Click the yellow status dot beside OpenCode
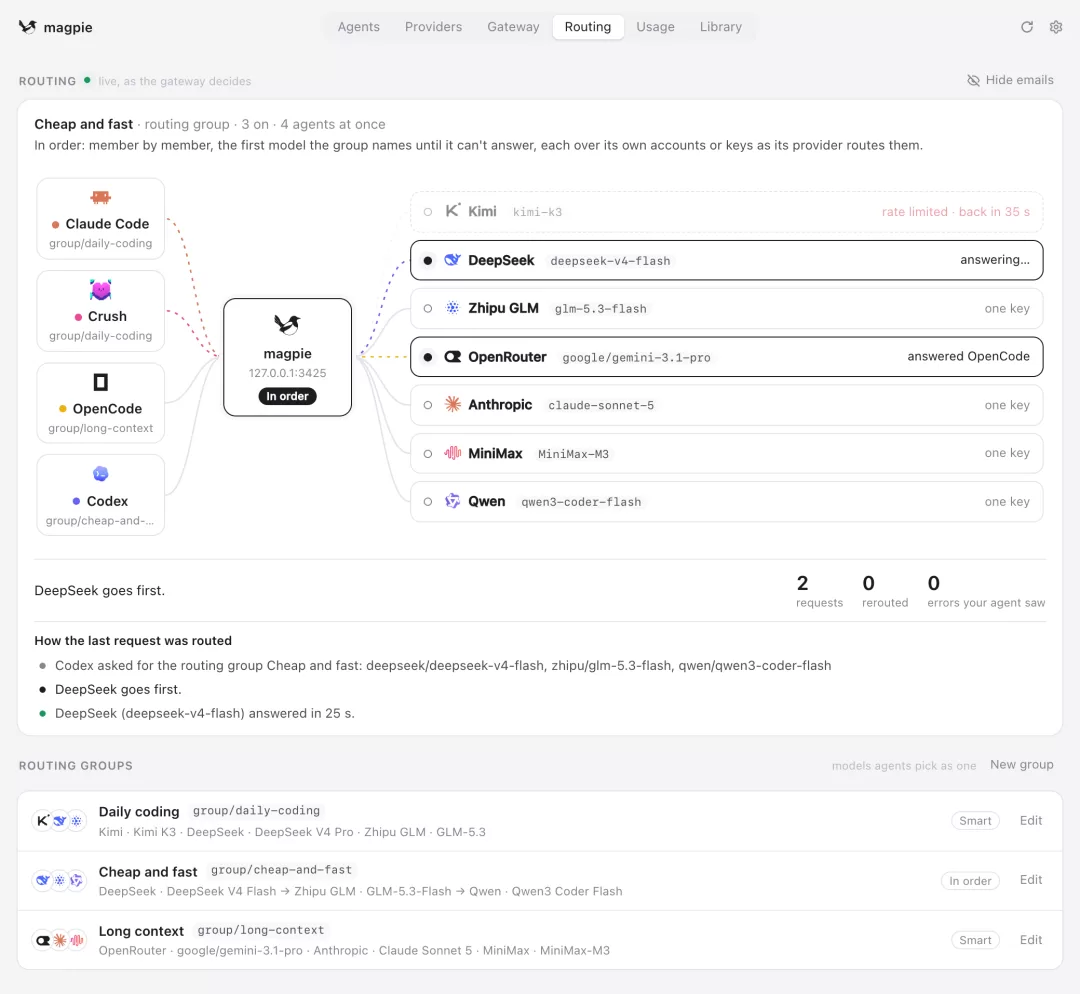 pos(63,408)
